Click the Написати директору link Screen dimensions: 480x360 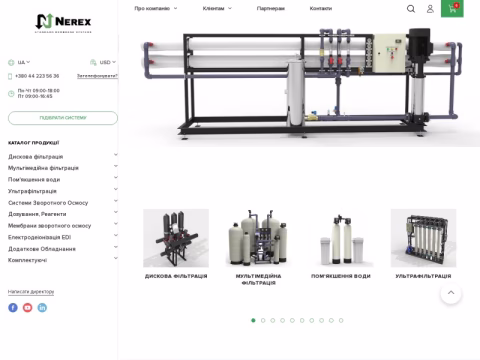31,292
